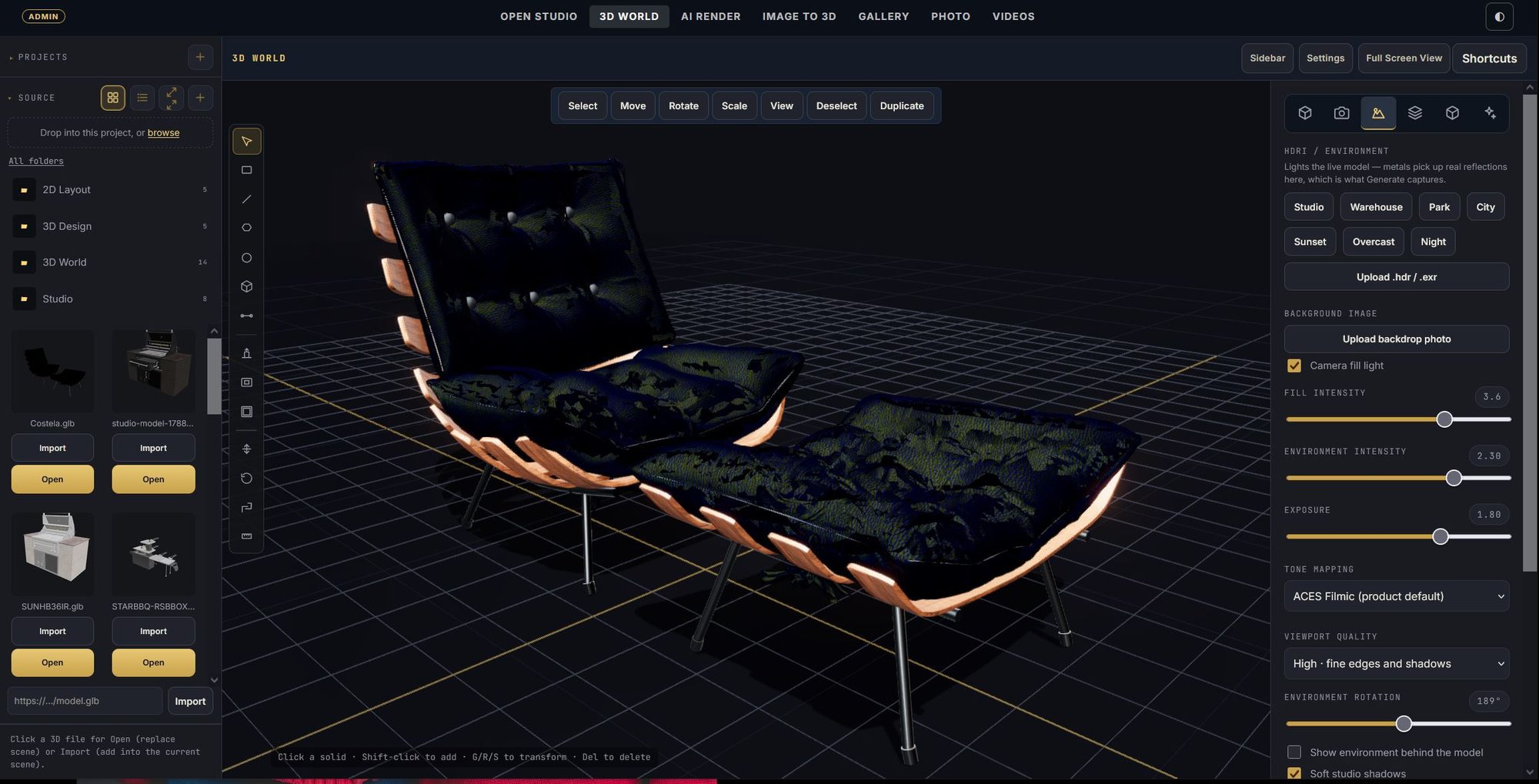Open the 3D Design folder
This screenshot has width=1539, height=784.
(x=110, y=226)
